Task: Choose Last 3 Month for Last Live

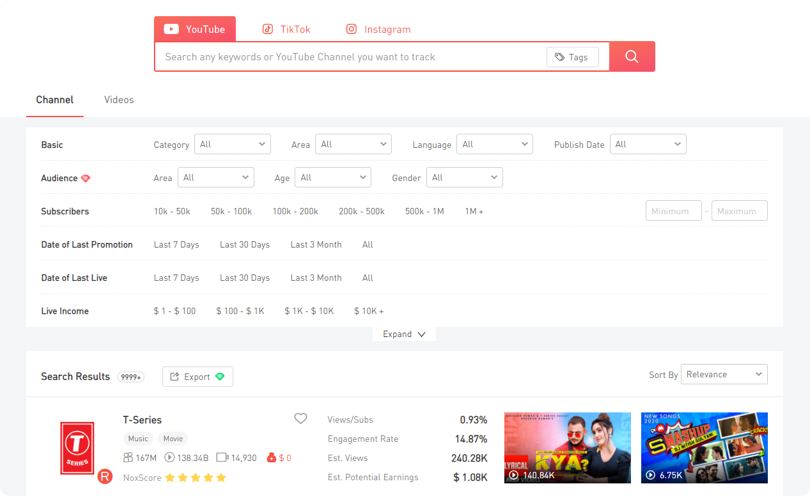Action: (x=316, y=277)
